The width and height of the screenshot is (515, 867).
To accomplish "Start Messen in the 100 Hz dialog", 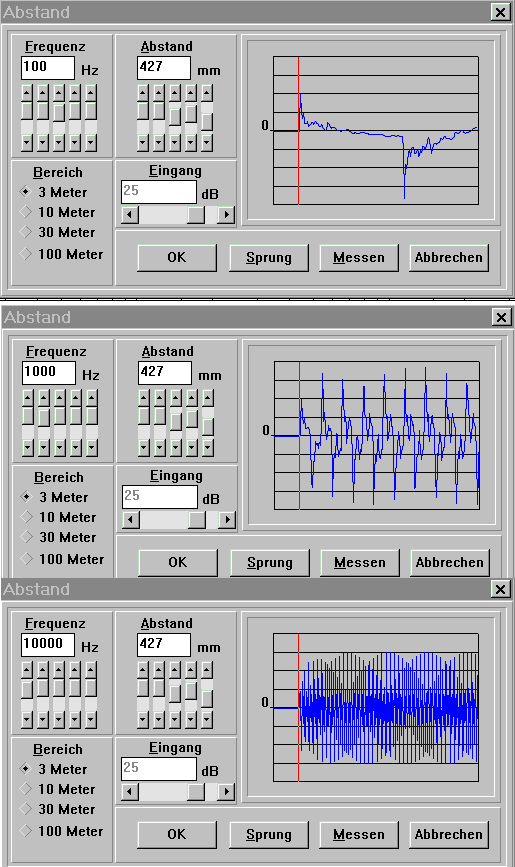I will (x=359, y=258).
